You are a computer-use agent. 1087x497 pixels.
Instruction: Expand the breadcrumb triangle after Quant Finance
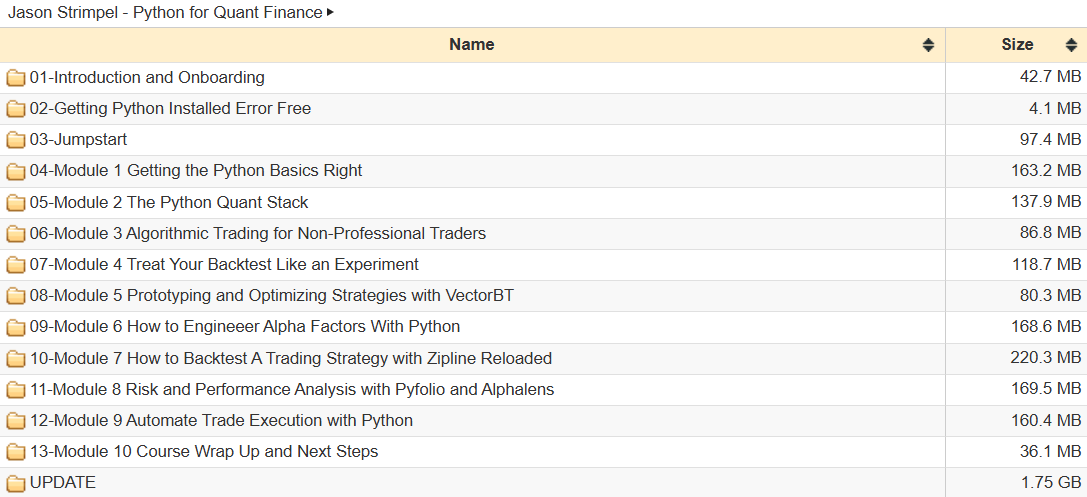click(x=330, y=12)
